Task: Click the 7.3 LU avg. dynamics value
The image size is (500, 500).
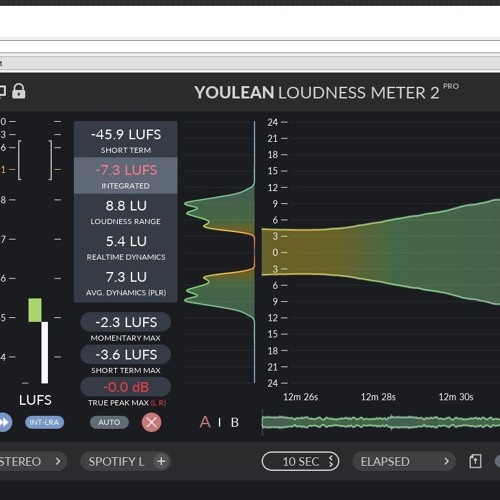Action: tap(126, 277)
